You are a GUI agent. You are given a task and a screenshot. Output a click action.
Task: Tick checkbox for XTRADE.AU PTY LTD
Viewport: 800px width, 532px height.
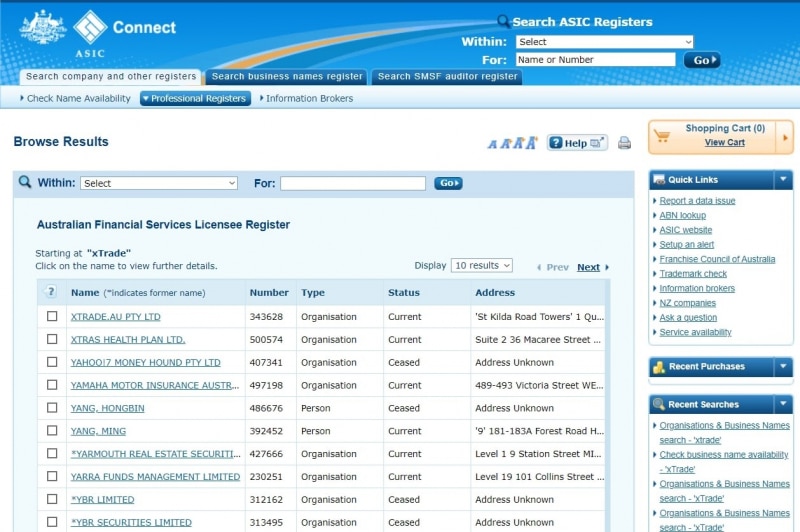[52, 316]
